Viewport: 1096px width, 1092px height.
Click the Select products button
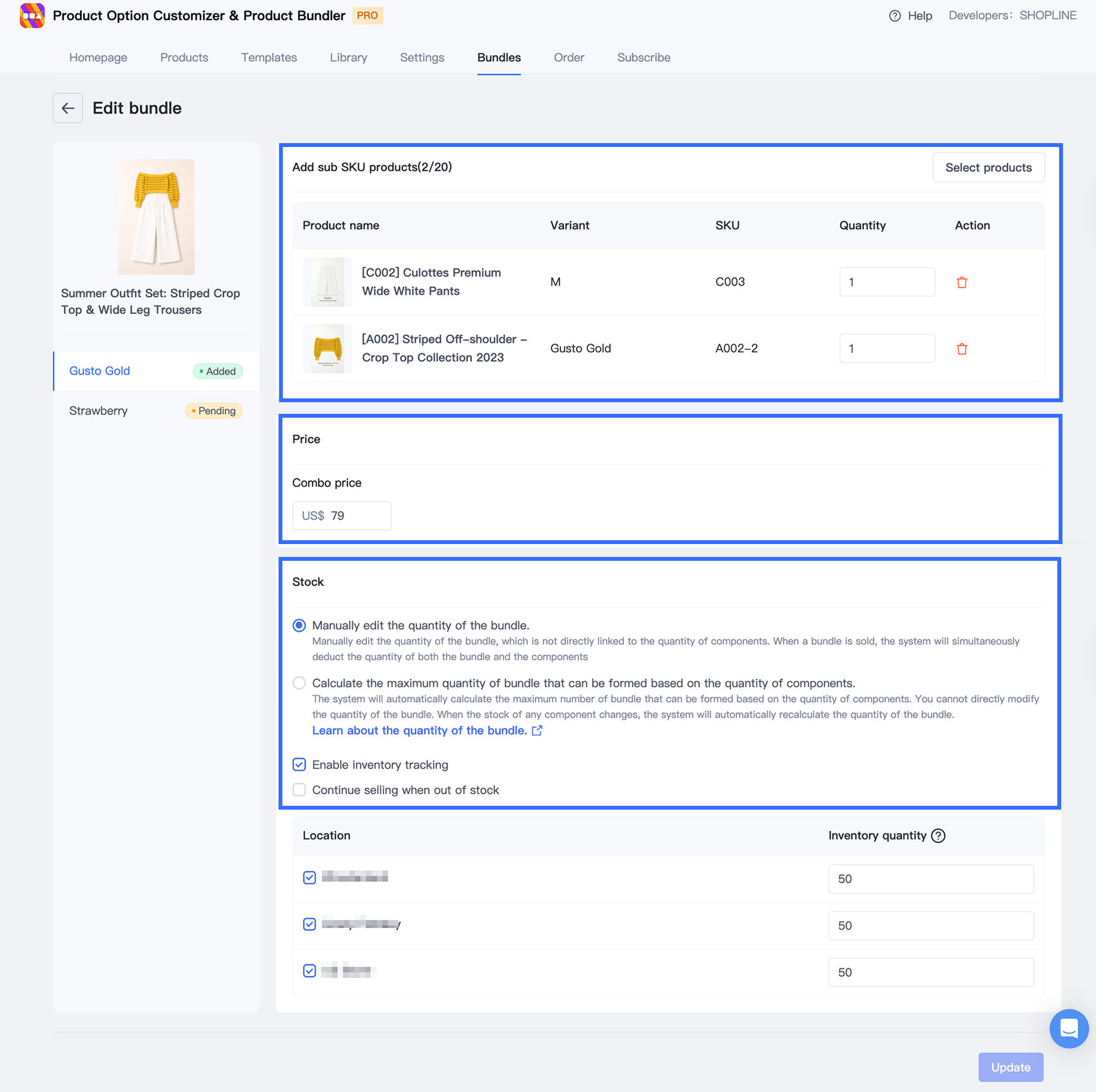click(988, 168)
